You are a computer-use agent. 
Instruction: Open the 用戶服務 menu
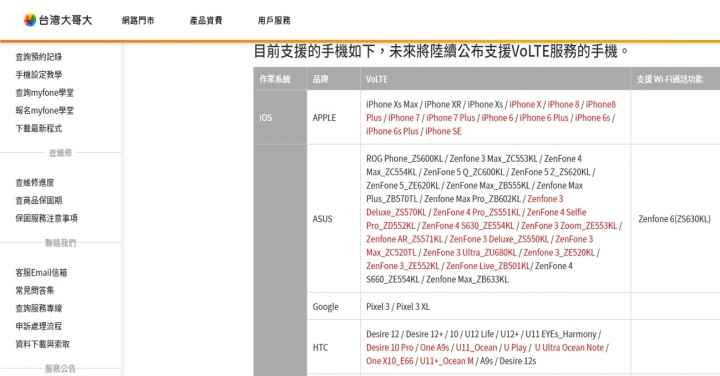click(x=274, y=20)
